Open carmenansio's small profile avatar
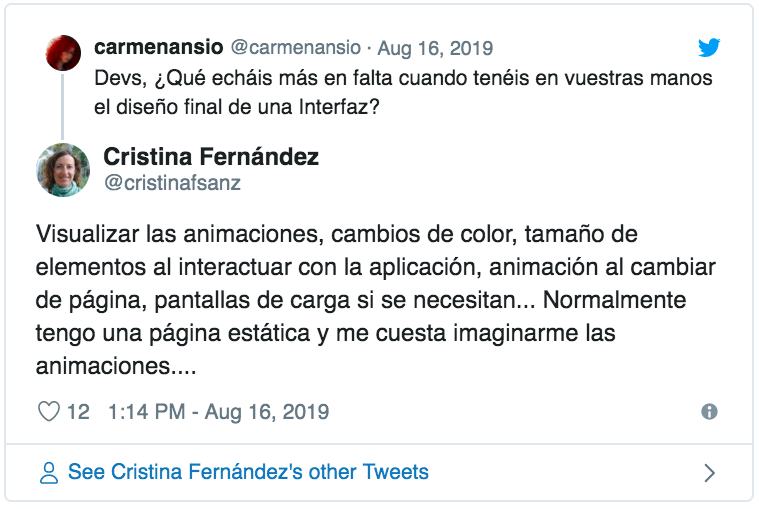 point(63,52)
